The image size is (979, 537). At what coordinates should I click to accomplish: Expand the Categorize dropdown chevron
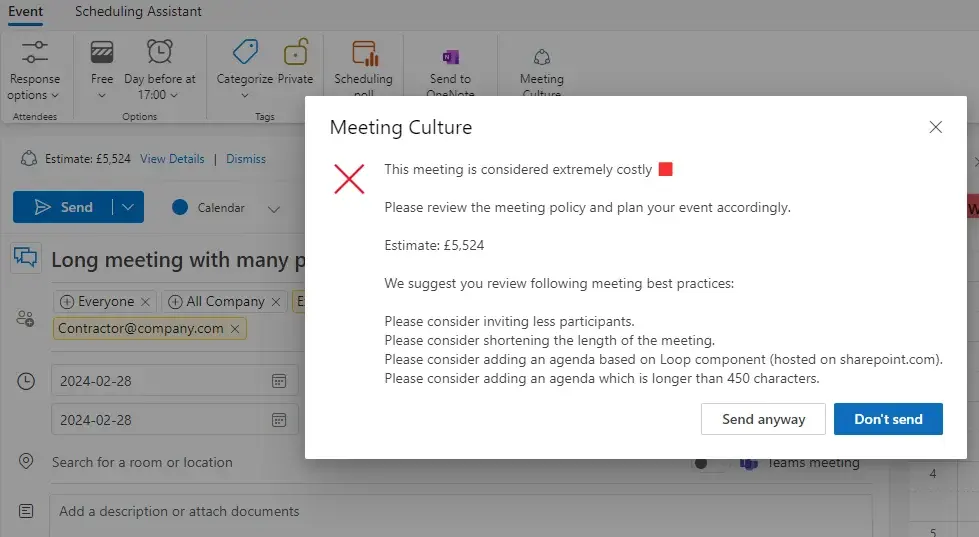[x=245, y=96]
